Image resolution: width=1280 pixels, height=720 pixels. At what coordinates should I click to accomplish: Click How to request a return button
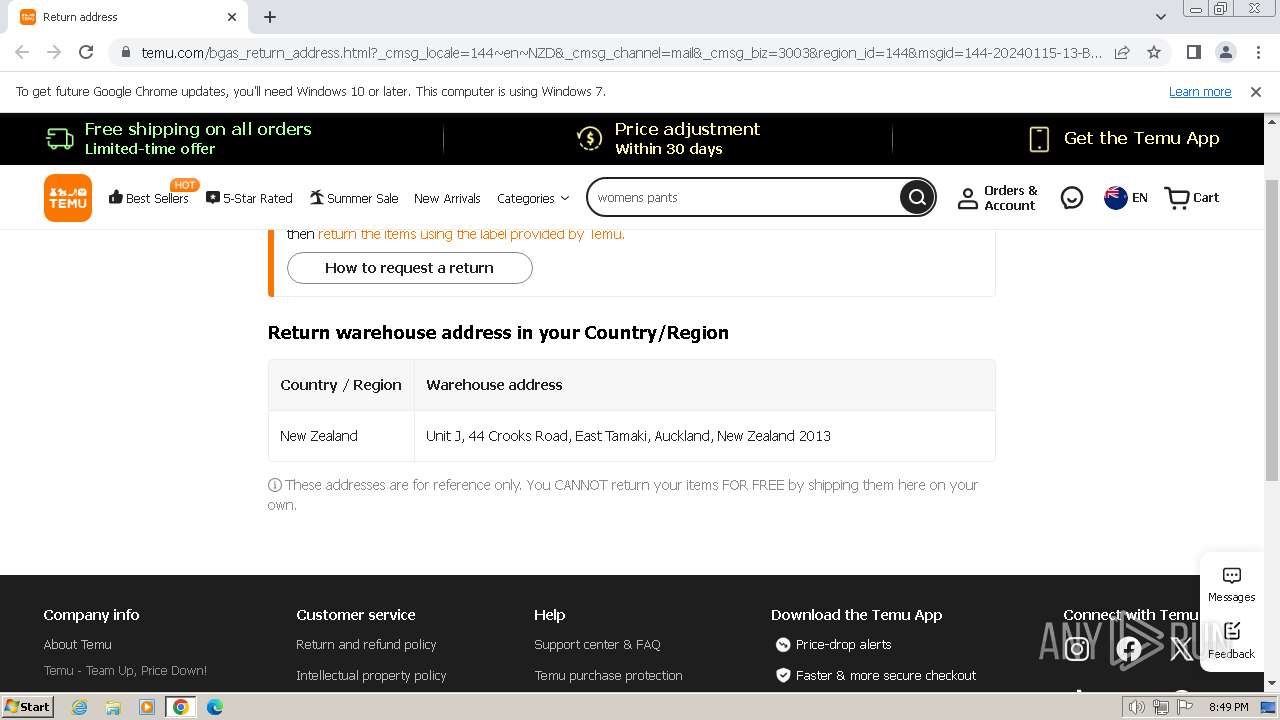tap(409, 268)
